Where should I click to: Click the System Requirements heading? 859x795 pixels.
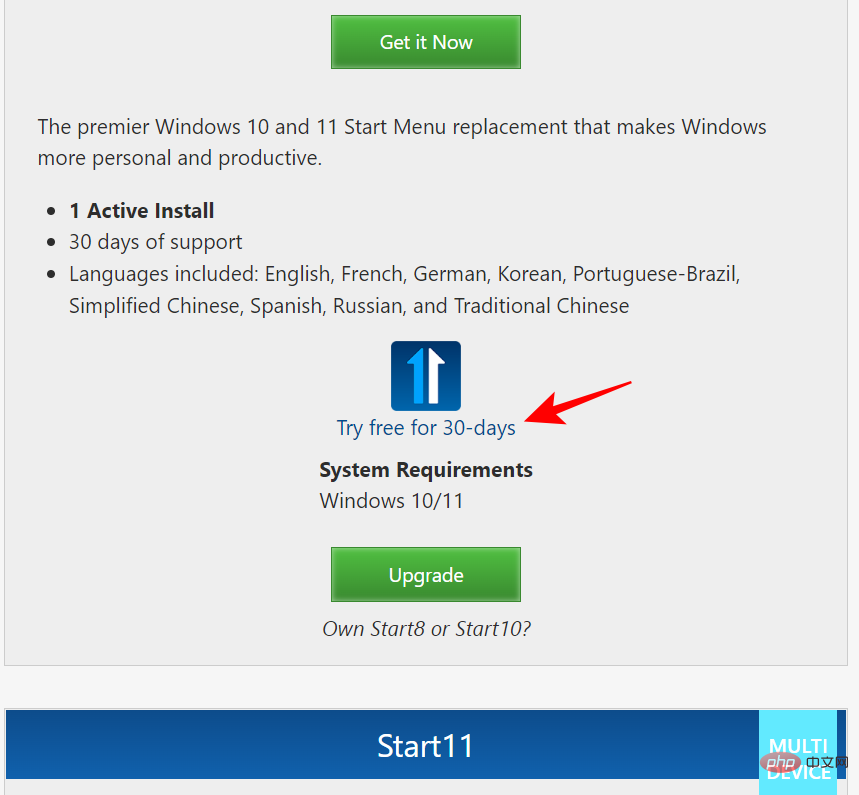(426, 470)
